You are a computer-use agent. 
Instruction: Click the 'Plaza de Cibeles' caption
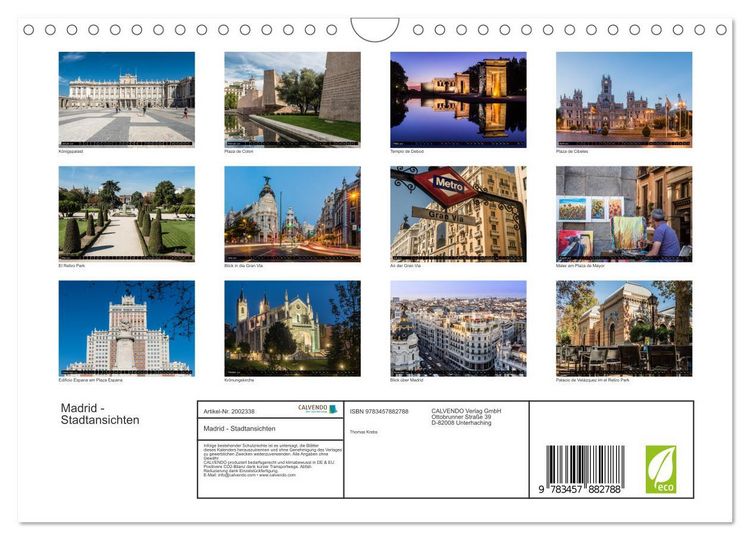click(x=572, y=152)
